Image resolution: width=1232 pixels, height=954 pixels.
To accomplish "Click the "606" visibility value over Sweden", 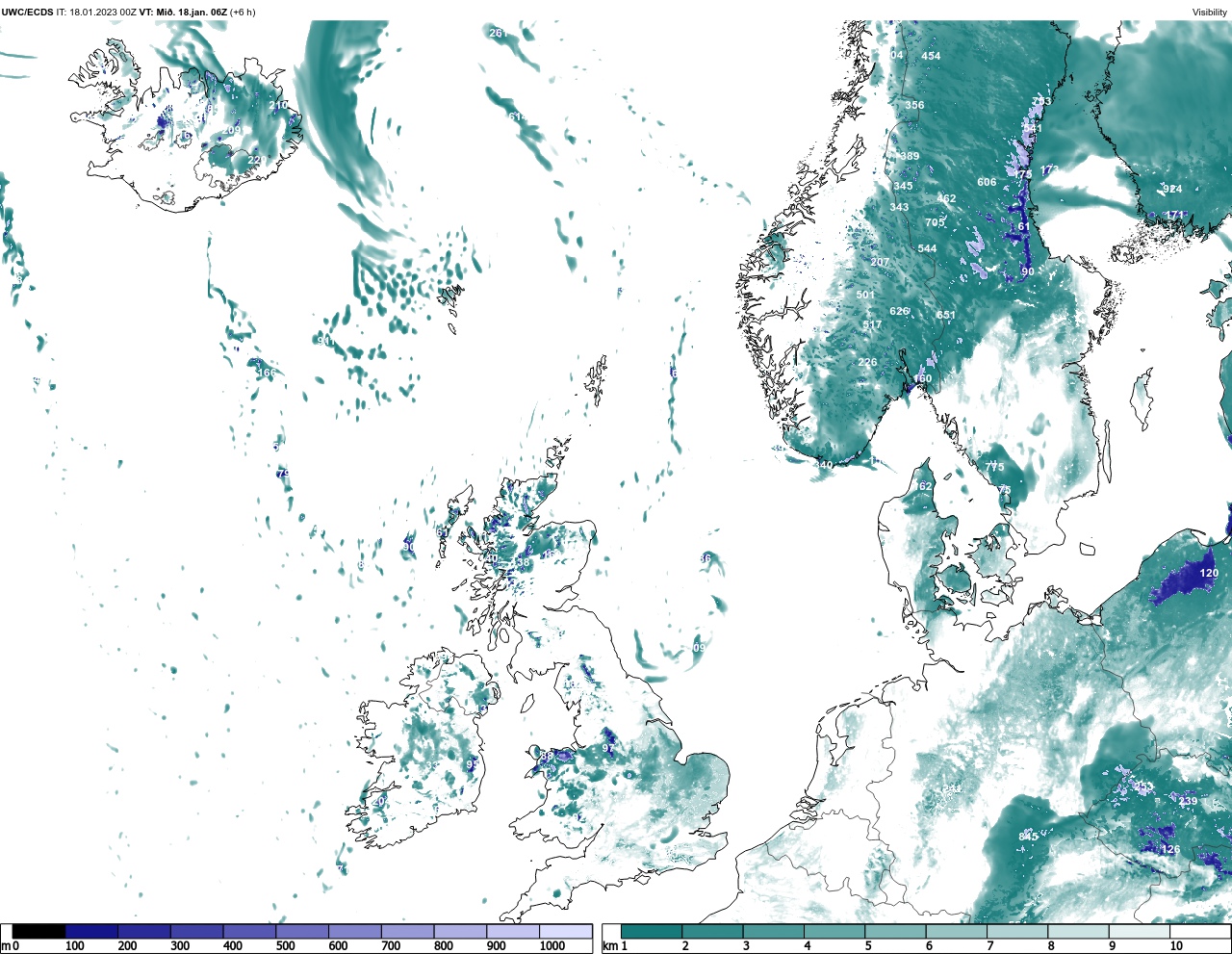I will [987, 182].
